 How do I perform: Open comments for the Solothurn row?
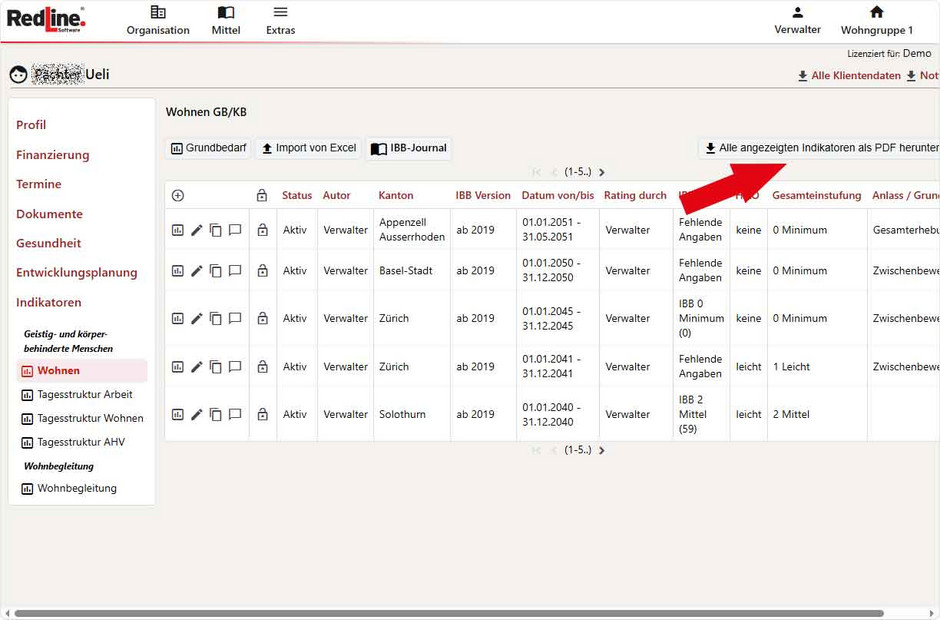[235, 414]
